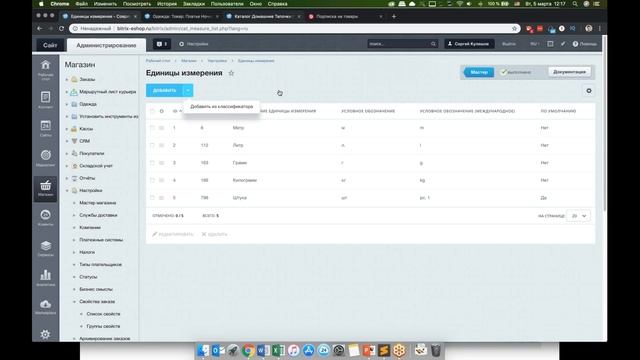Viewport: 640px width, 360px height.
Task: Open Службы доставки in settings tree
Action: (98, 215)
